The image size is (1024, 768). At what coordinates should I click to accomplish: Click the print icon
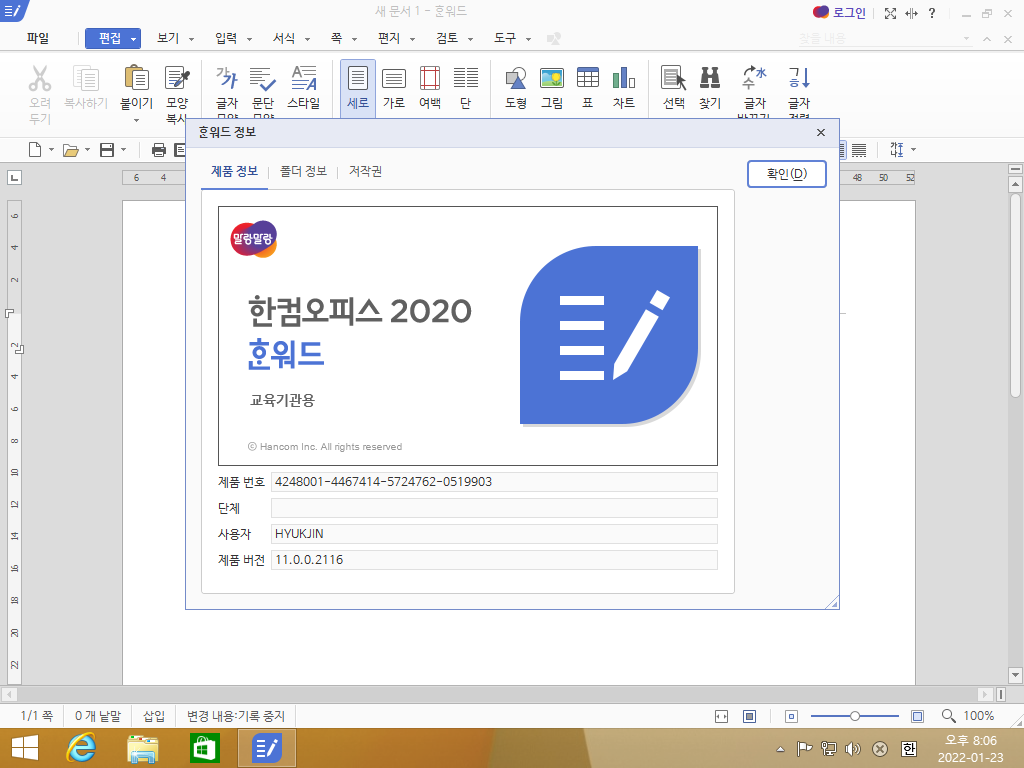click(x=159, y=151)
